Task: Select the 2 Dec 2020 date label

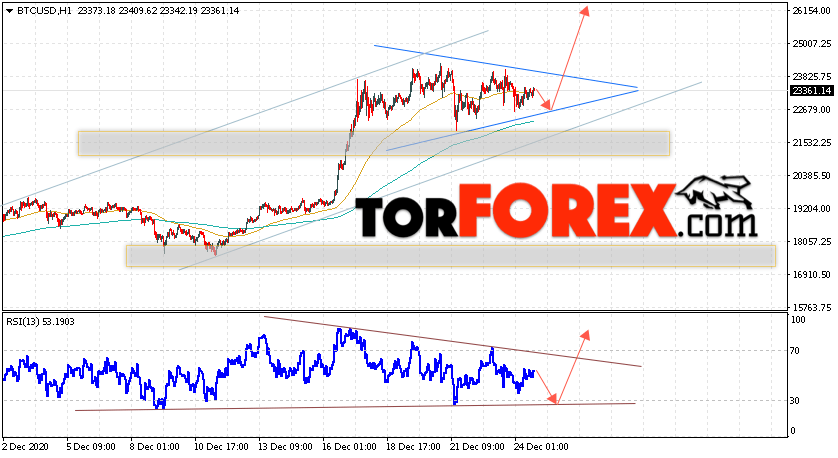Action: pos(26,446)
